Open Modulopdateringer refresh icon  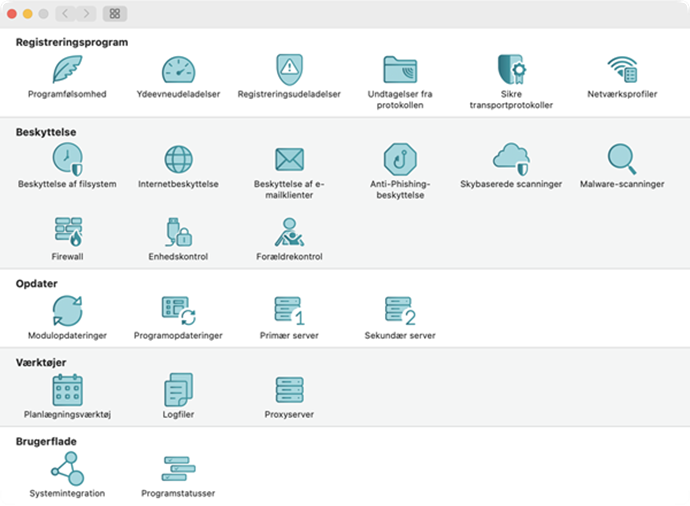point(67,311)
